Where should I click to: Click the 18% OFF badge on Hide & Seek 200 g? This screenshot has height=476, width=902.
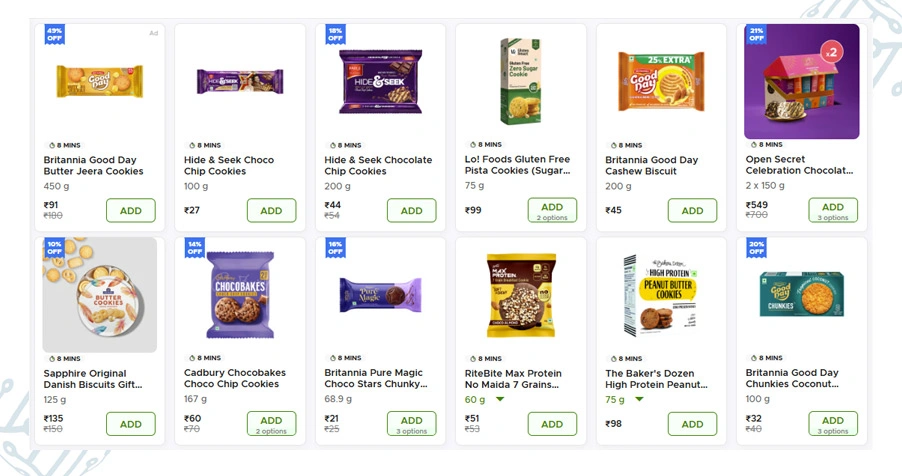[335, 34]
